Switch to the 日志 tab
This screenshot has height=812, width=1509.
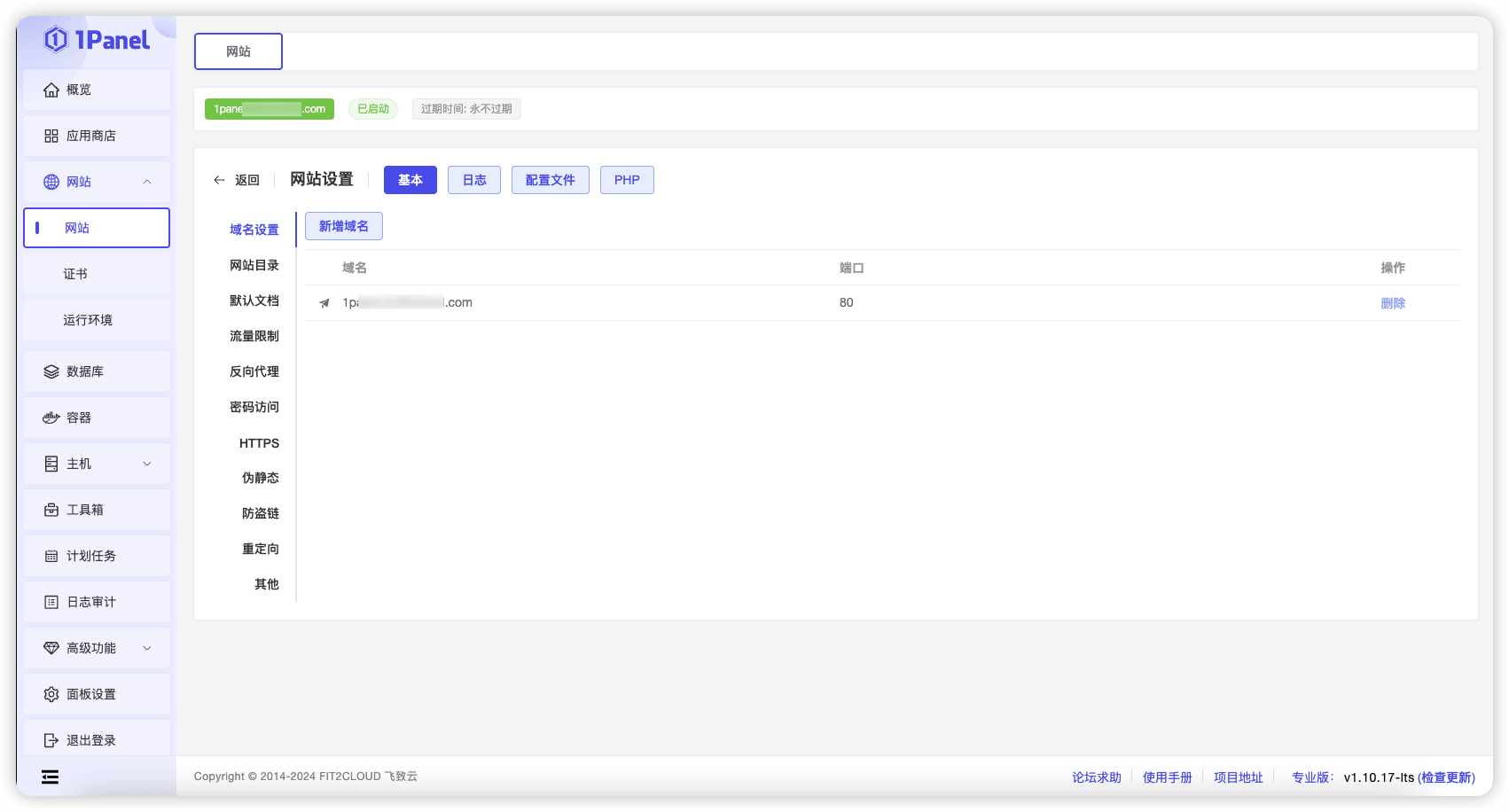click(474, 180)
